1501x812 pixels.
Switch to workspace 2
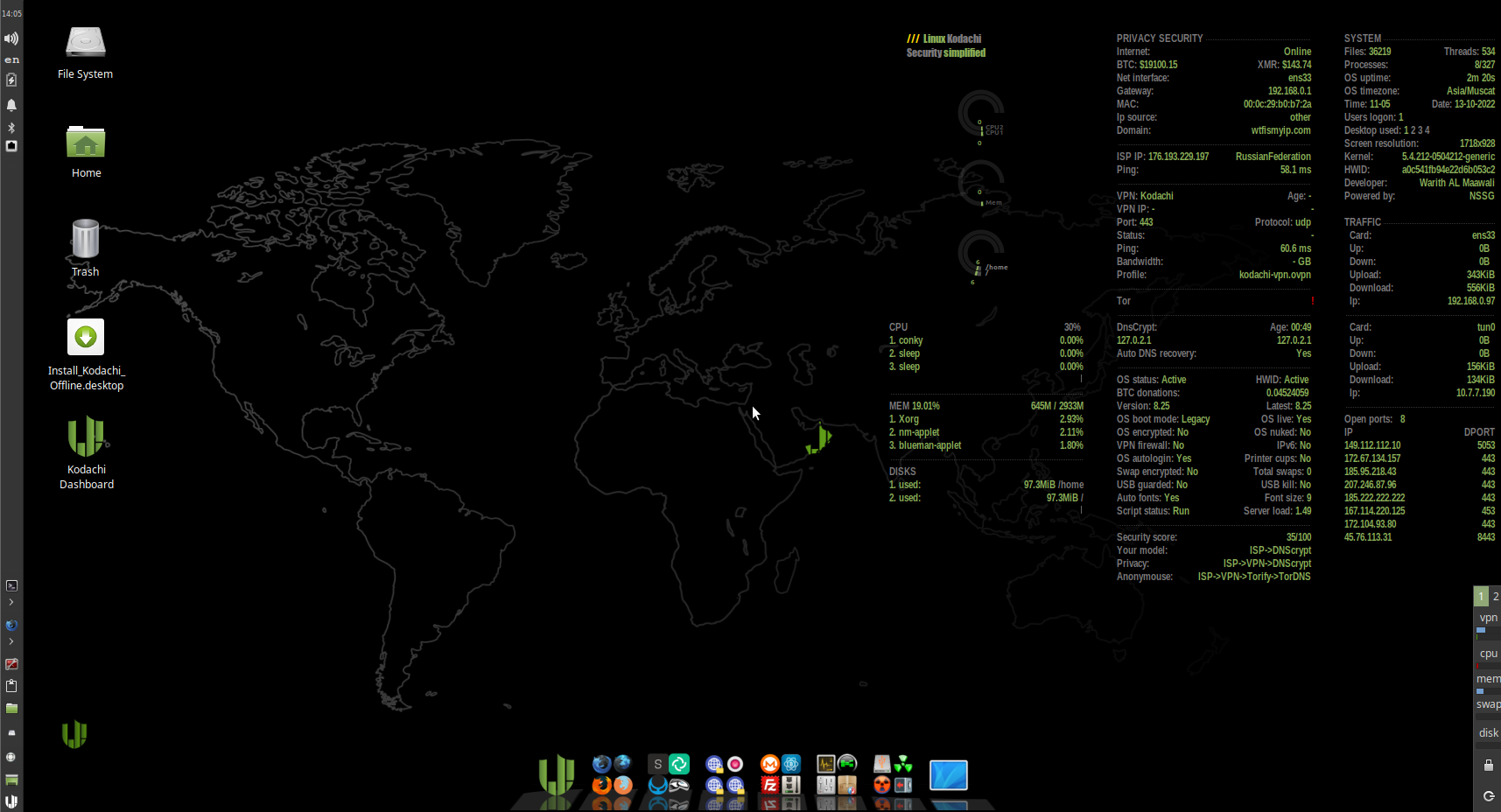pos(1495,596)
